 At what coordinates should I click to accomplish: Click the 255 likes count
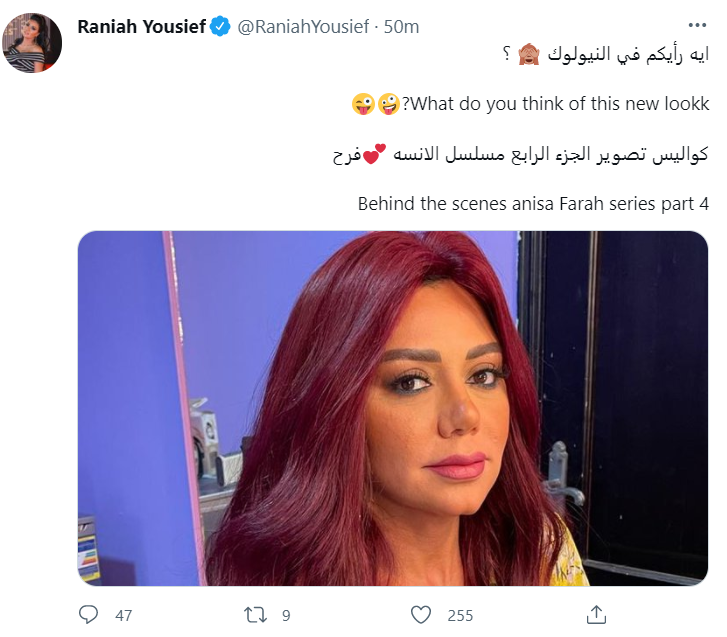coord(460,616)
